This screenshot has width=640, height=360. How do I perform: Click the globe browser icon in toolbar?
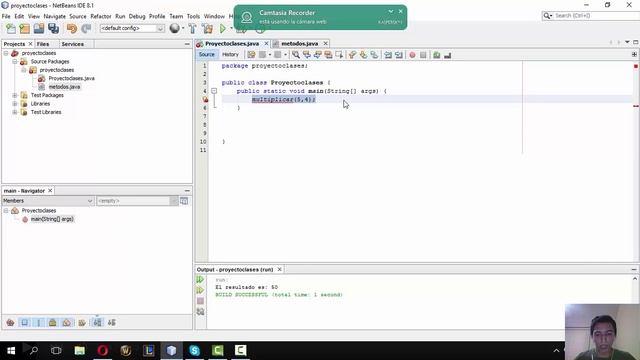click(x=174, y=28)
